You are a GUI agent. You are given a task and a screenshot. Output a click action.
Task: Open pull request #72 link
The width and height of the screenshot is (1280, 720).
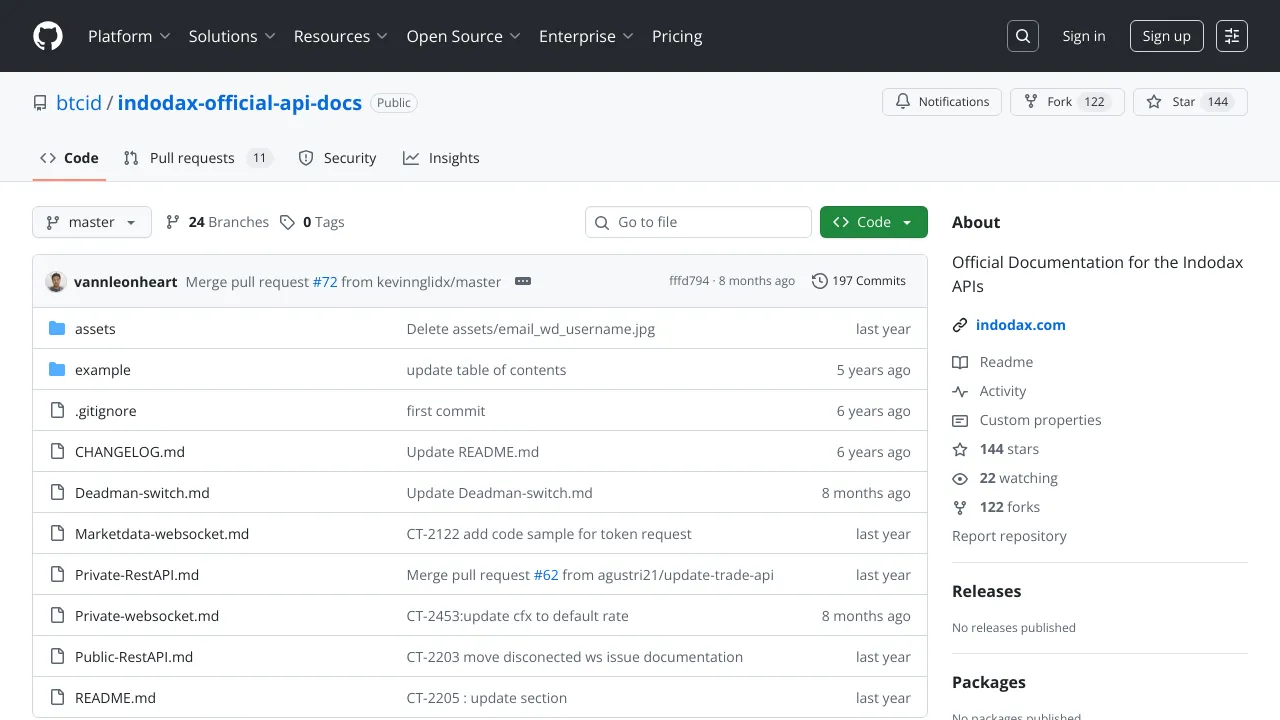tap(325, 282)
